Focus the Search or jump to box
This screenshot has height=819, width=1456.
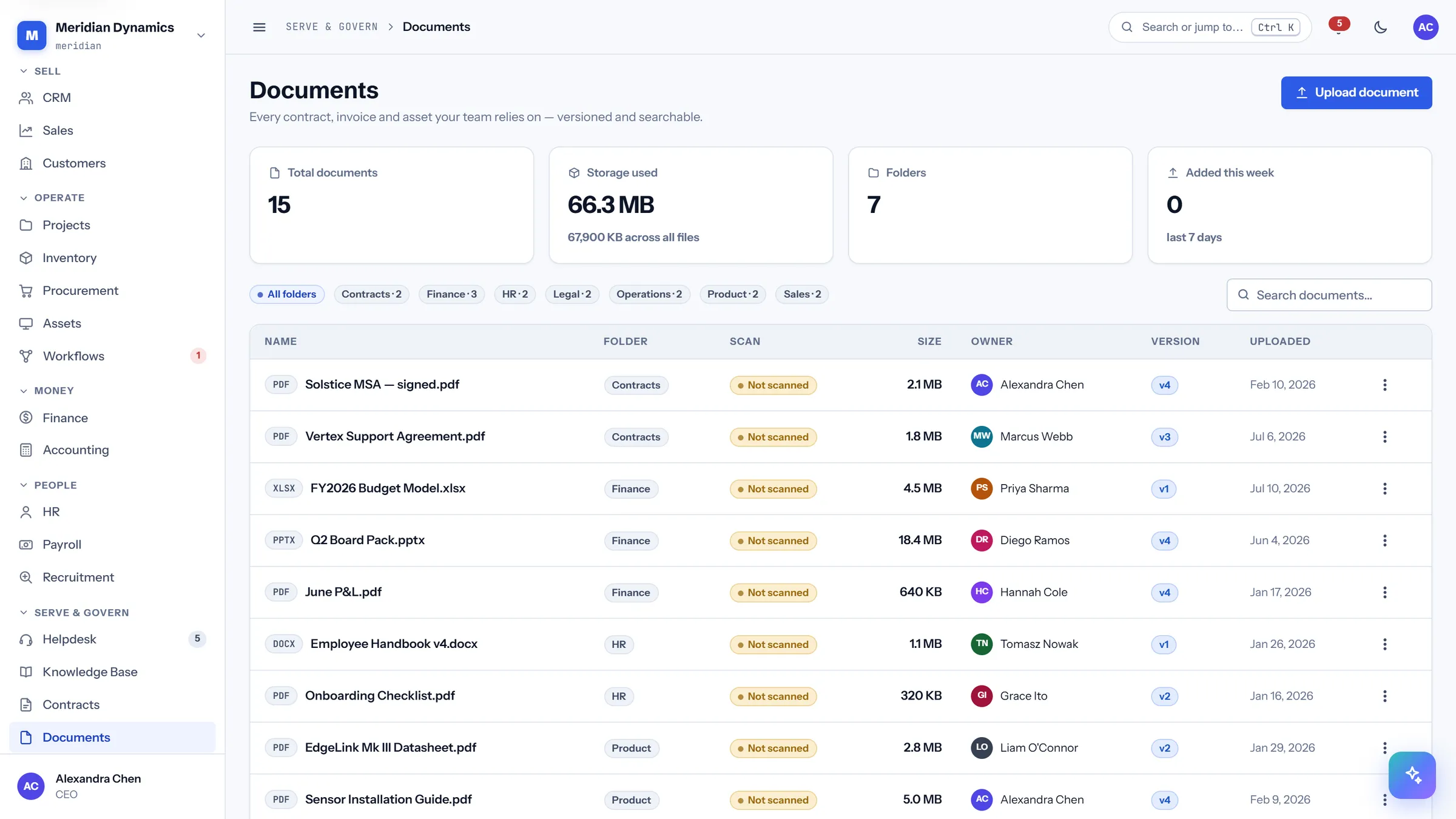tap(1210, 27)
